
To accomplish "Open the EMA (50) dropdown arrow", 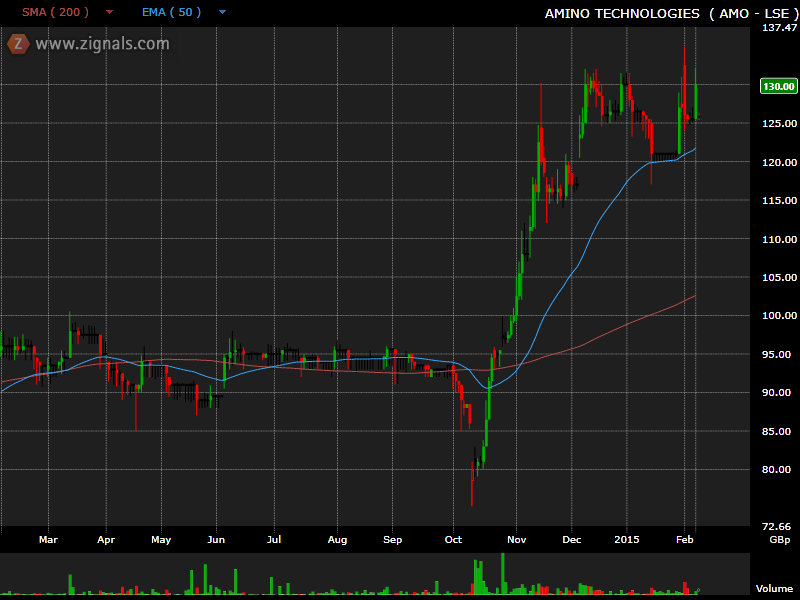I will (222, 13).
